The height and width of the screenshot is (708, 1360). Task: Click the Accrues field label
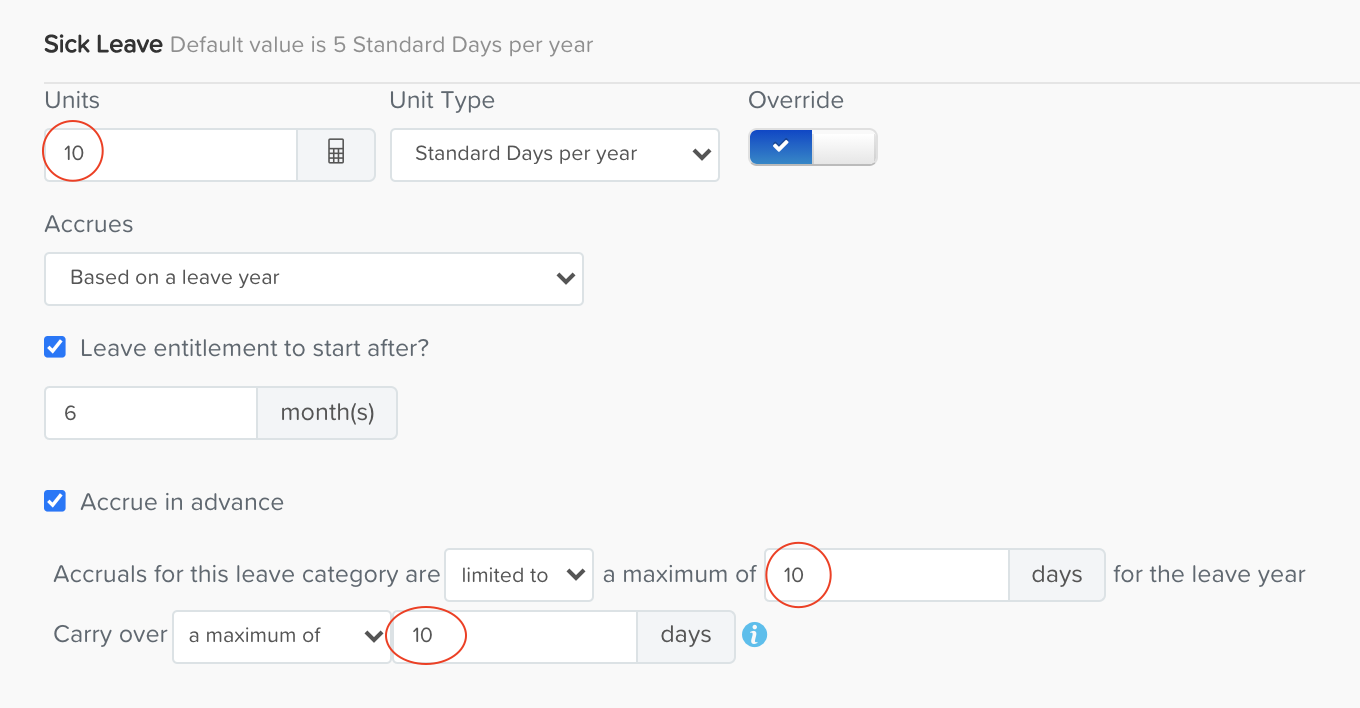tap(89, 224)
